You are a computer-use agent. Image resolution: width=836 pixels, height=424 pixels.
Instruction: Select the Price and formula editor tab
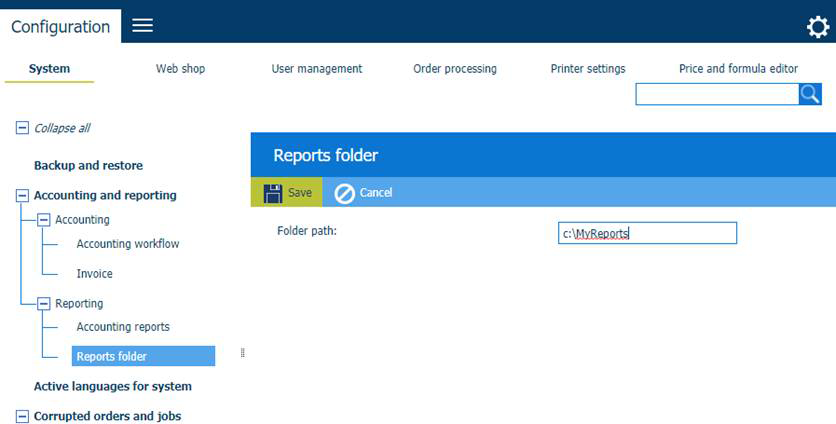coord(738,69)
